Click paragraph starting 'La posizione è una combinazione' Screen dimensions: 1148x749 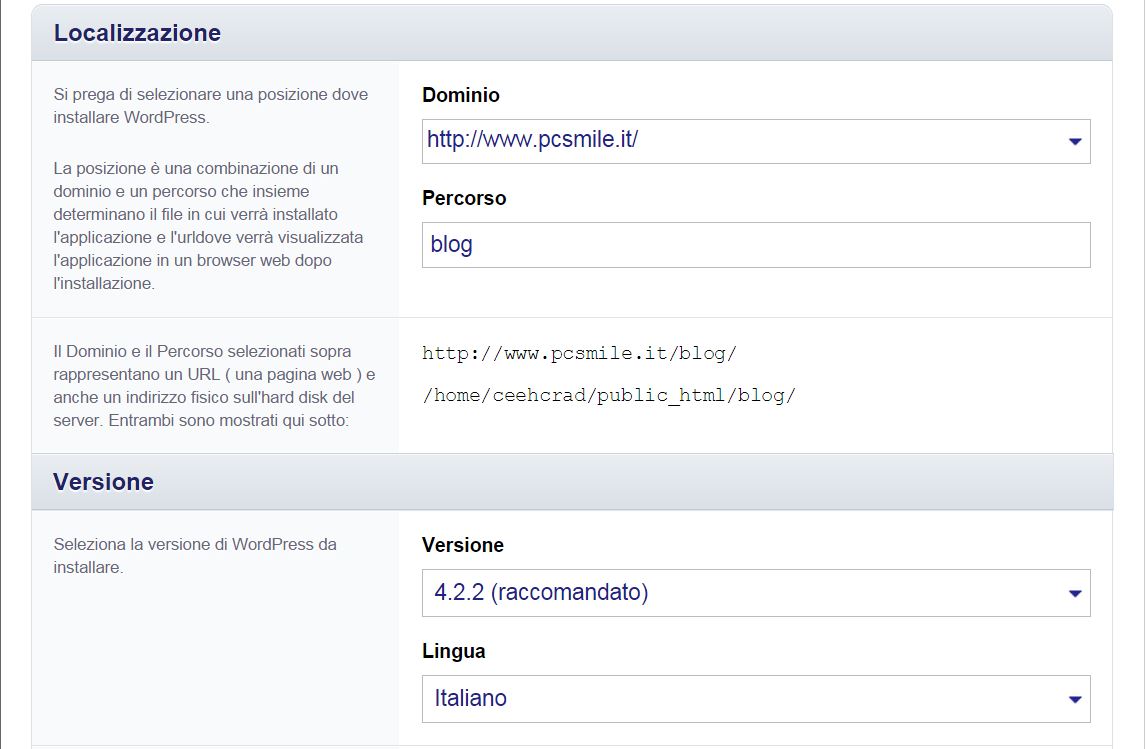pyautogui.click(x=208, y=226)
